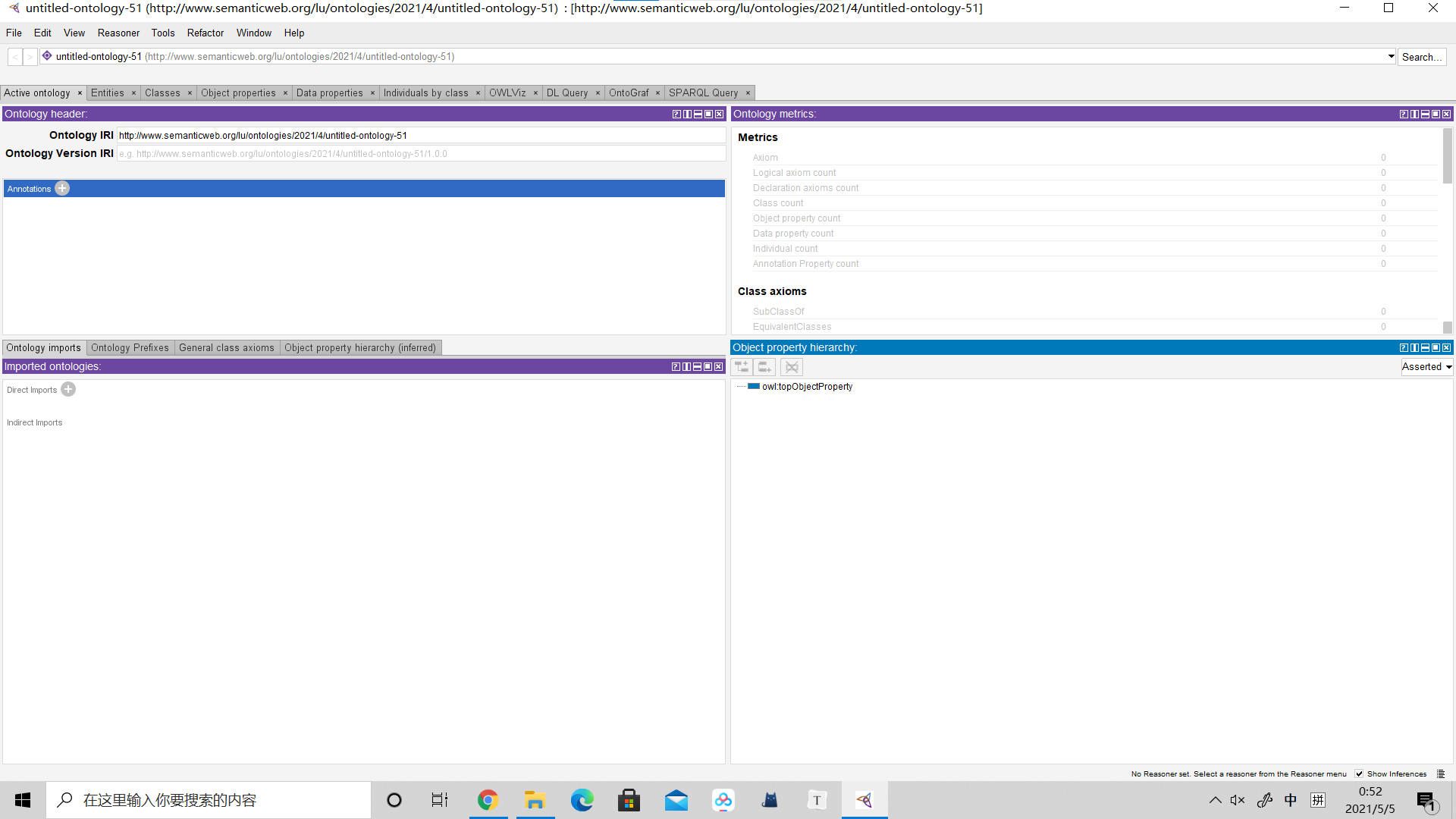Click the back navigation arrow
The width and height of the screenshot is (1456, 819).
click(15, 57)
